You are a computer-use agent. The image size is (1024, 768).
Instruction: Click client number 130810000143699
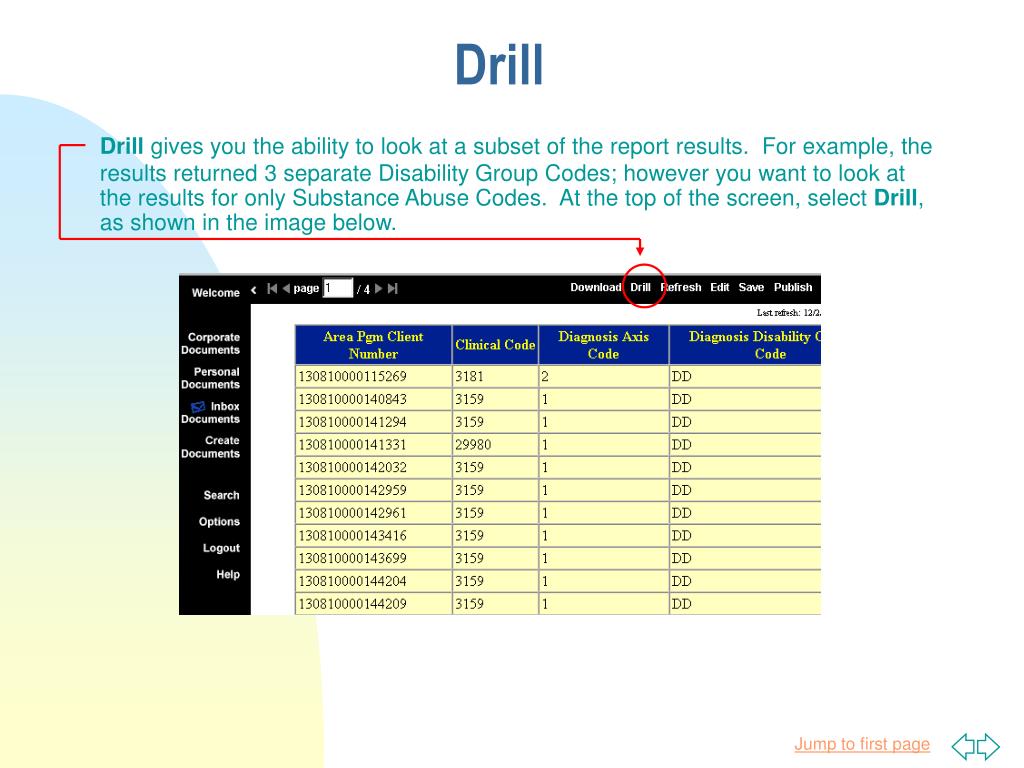point(353,558)
